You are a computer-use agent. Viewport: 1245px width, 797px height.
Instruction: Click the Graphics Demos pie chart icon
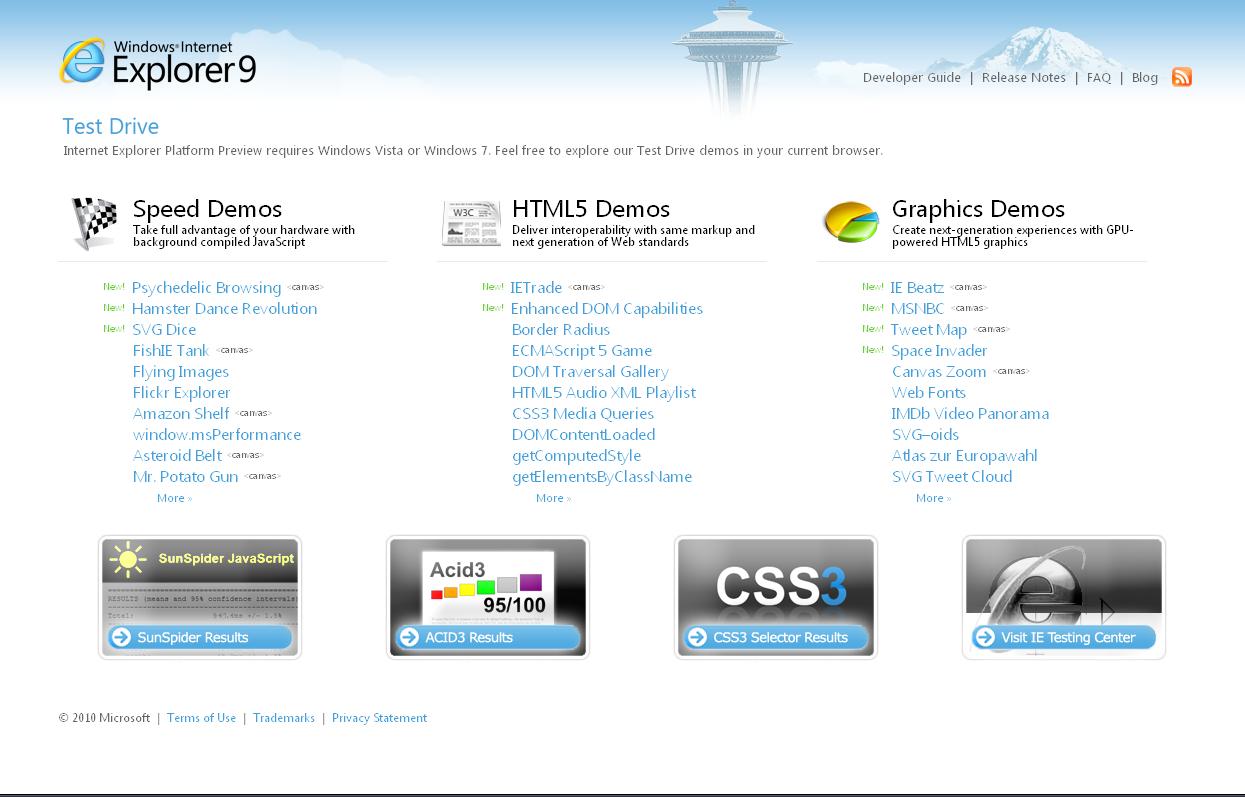[x=851, y=222]
